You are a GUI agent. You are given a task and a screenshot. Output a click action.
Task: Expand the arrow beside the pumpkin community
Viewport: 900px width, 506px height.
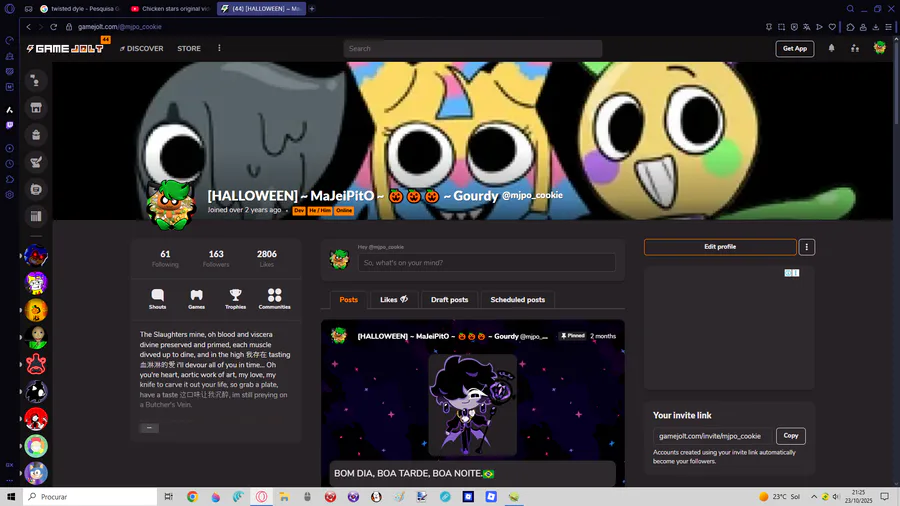(x=21, y=310)
